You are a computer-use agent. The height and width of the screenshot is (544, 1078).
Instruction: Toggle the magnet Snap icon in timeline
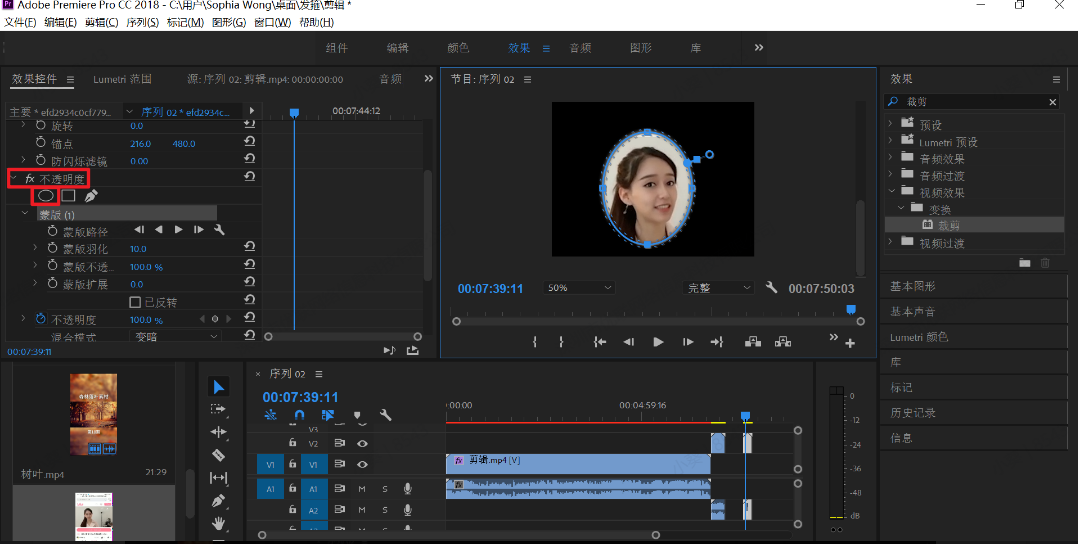298,415
